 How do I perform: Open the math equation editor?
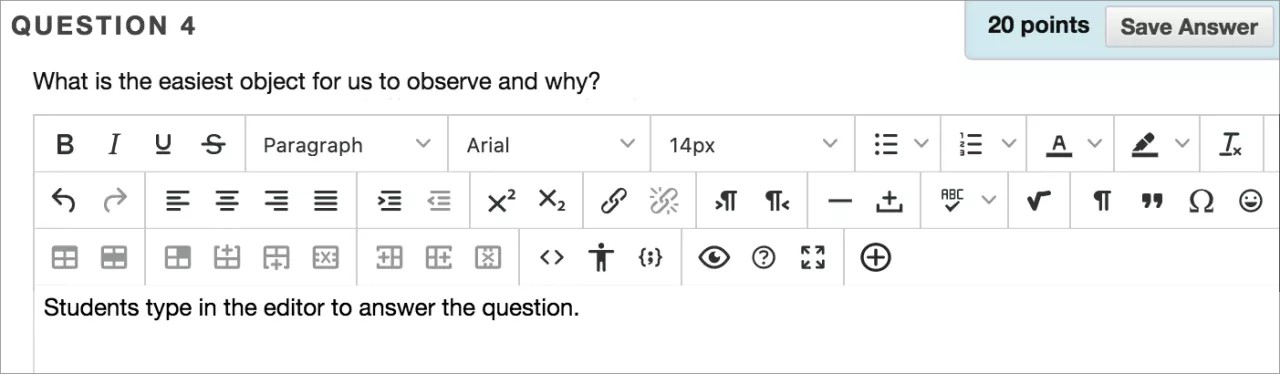pyautogui.click(x=1039, y=201)
